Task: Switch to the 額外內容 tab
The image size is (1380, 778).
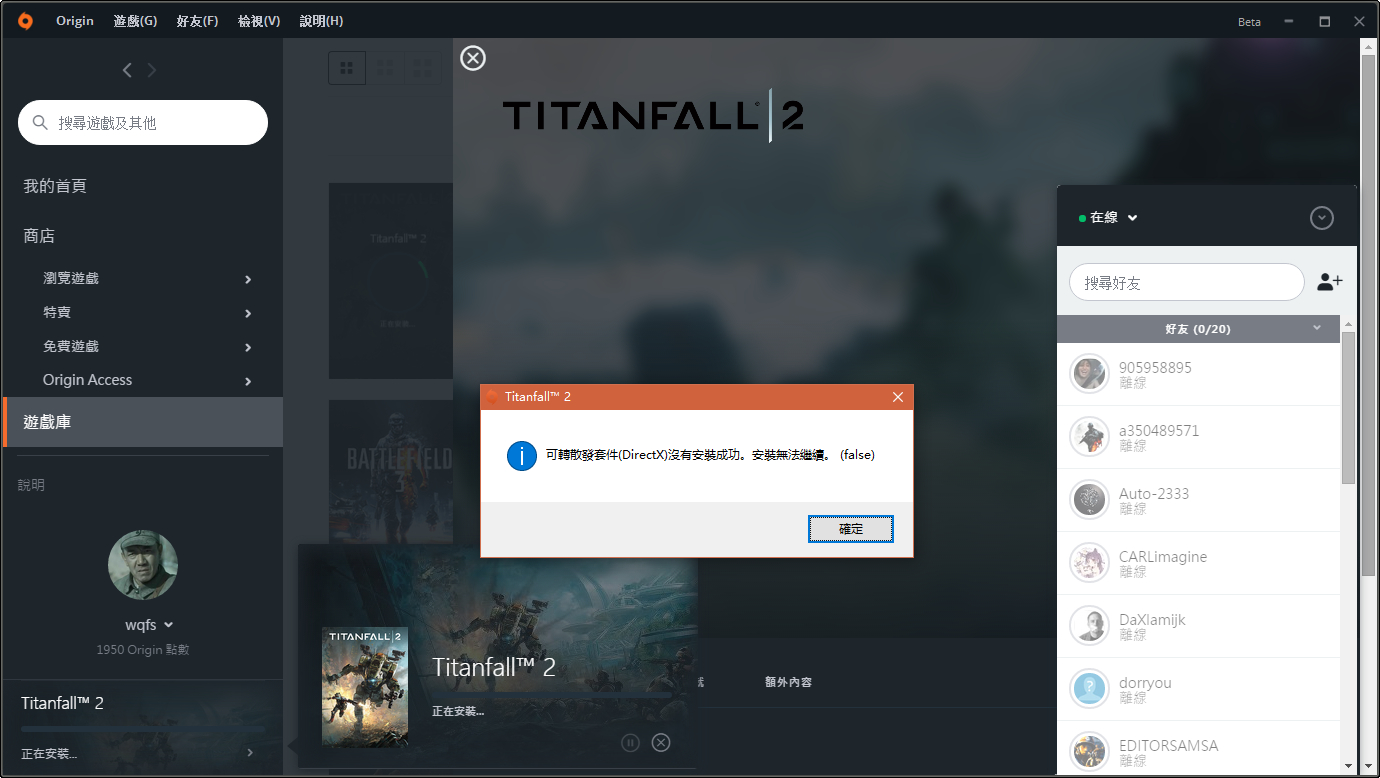Action: (x=788, y=682)
